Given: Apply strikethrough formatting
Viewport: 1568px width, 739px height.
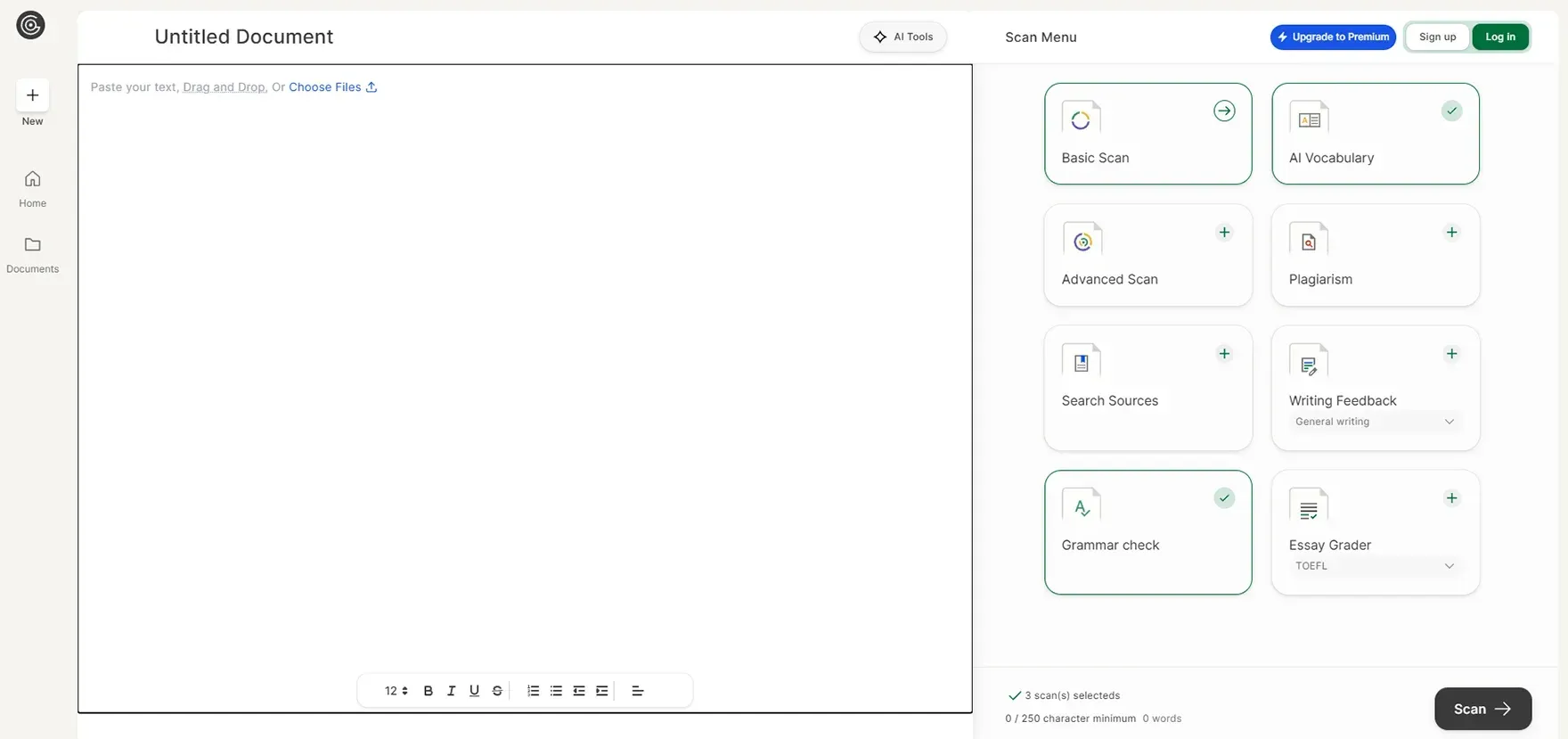Looking at the screenshot, I should (497, 691).
